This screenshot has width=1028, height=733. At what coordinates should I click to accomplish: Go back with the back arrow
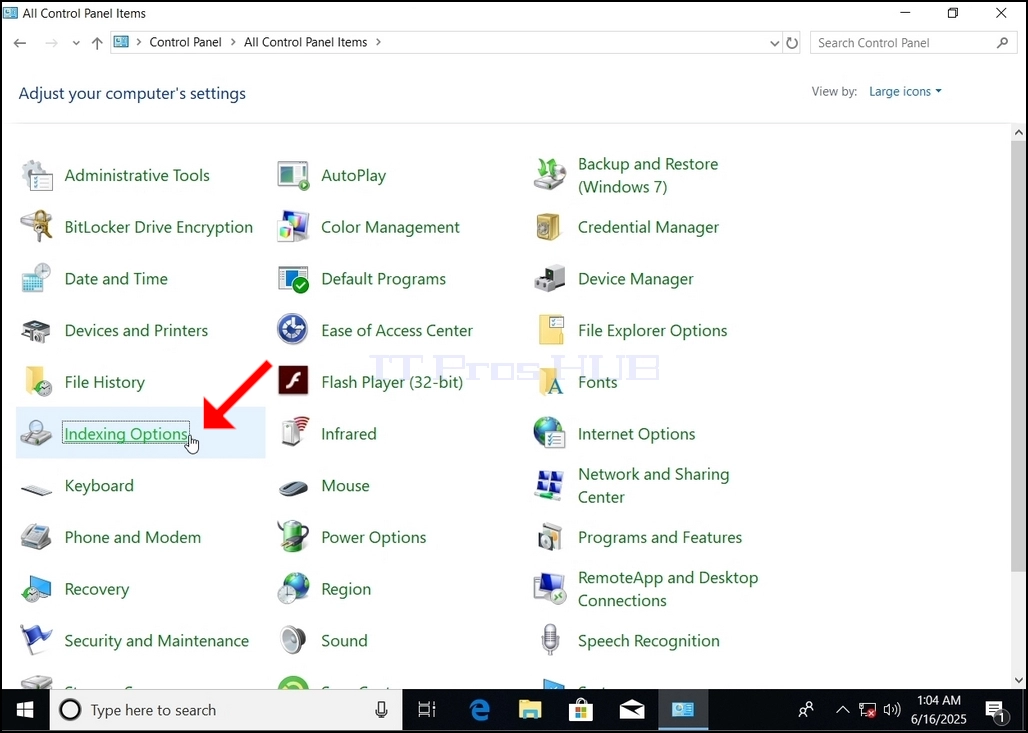pos(20,43)
